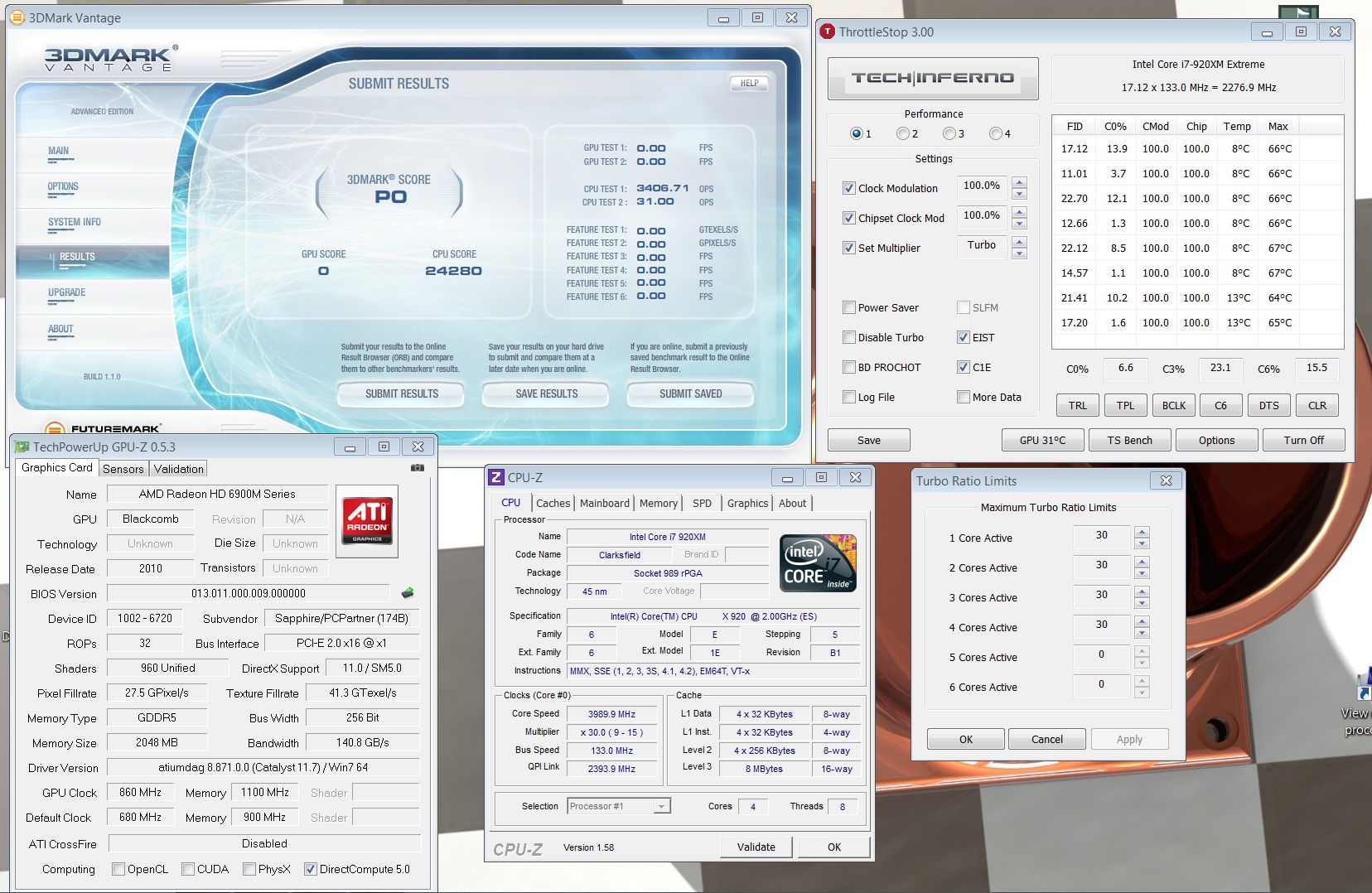
Task: Click the GPU 31°C button in ThrottleStop
Action: (1043, 440)
